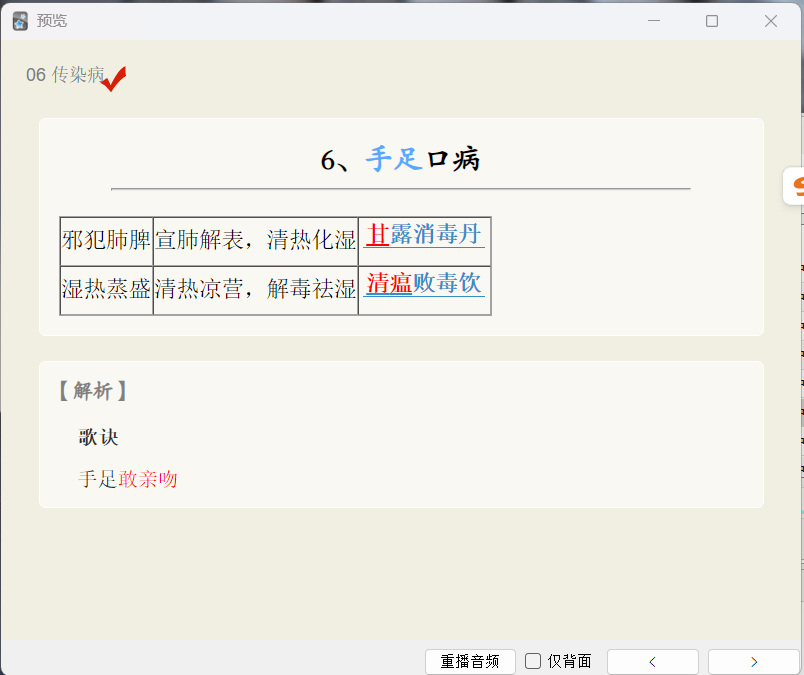Screen dimensions: 804x675
Task: Open the 甘露消毒丹 link
Action: tap(424, 234)
